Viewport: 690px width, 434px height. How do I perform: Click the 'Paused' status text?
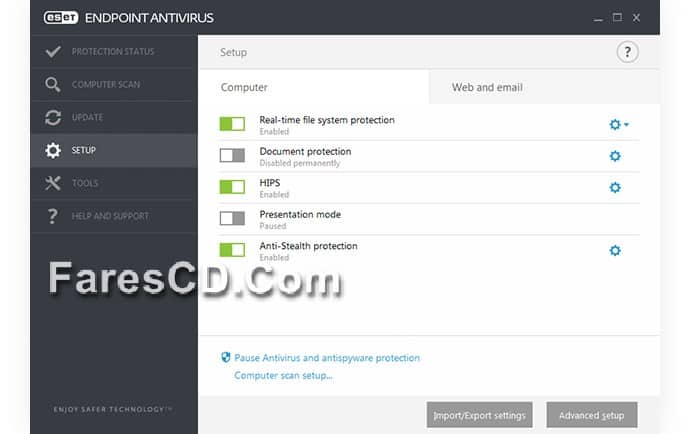click(273, 226)
